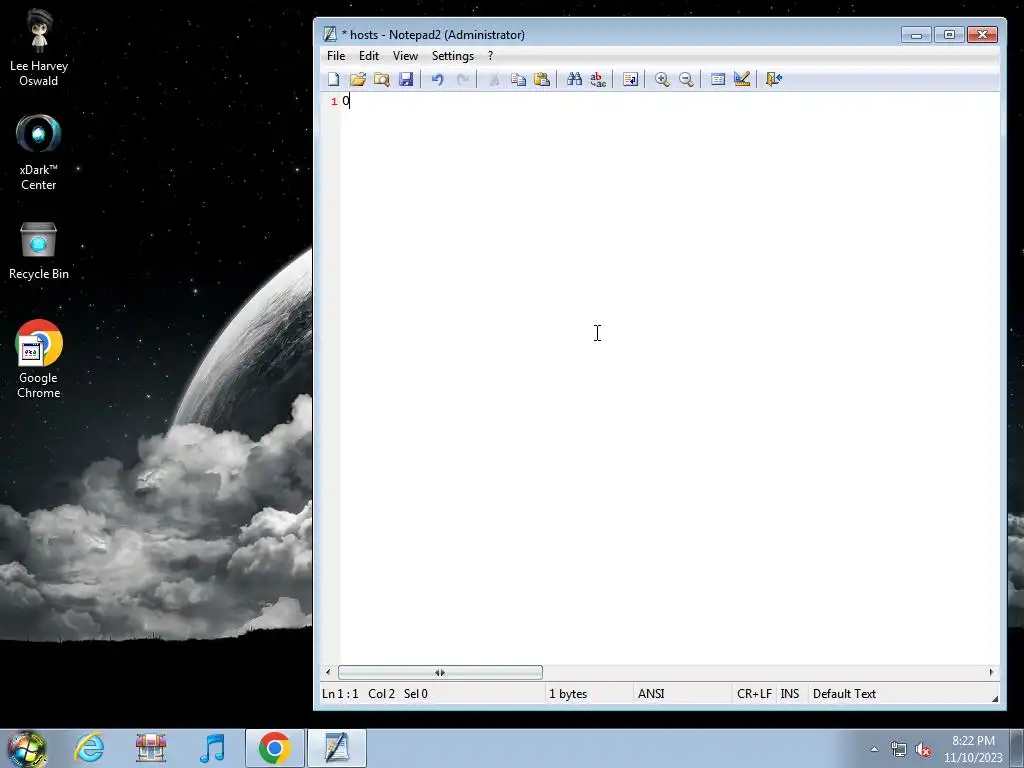Open the Replace tool icon

click(x=598, y=80)
